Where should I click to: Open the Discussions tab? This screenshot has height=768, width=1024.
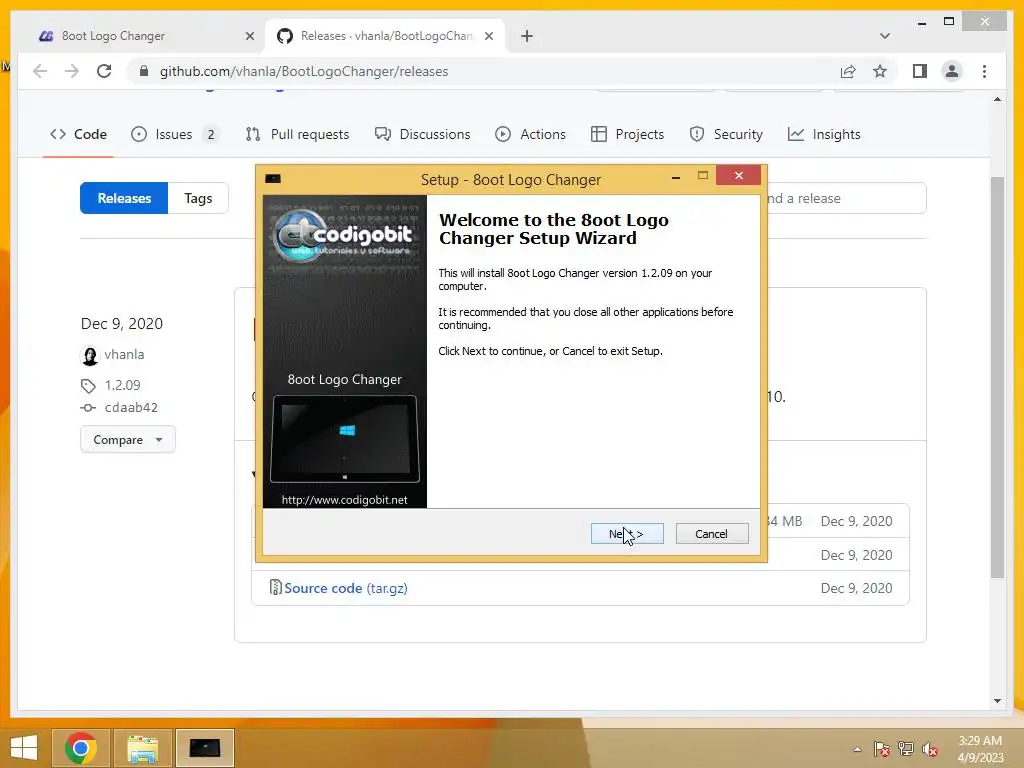point(423,134)
